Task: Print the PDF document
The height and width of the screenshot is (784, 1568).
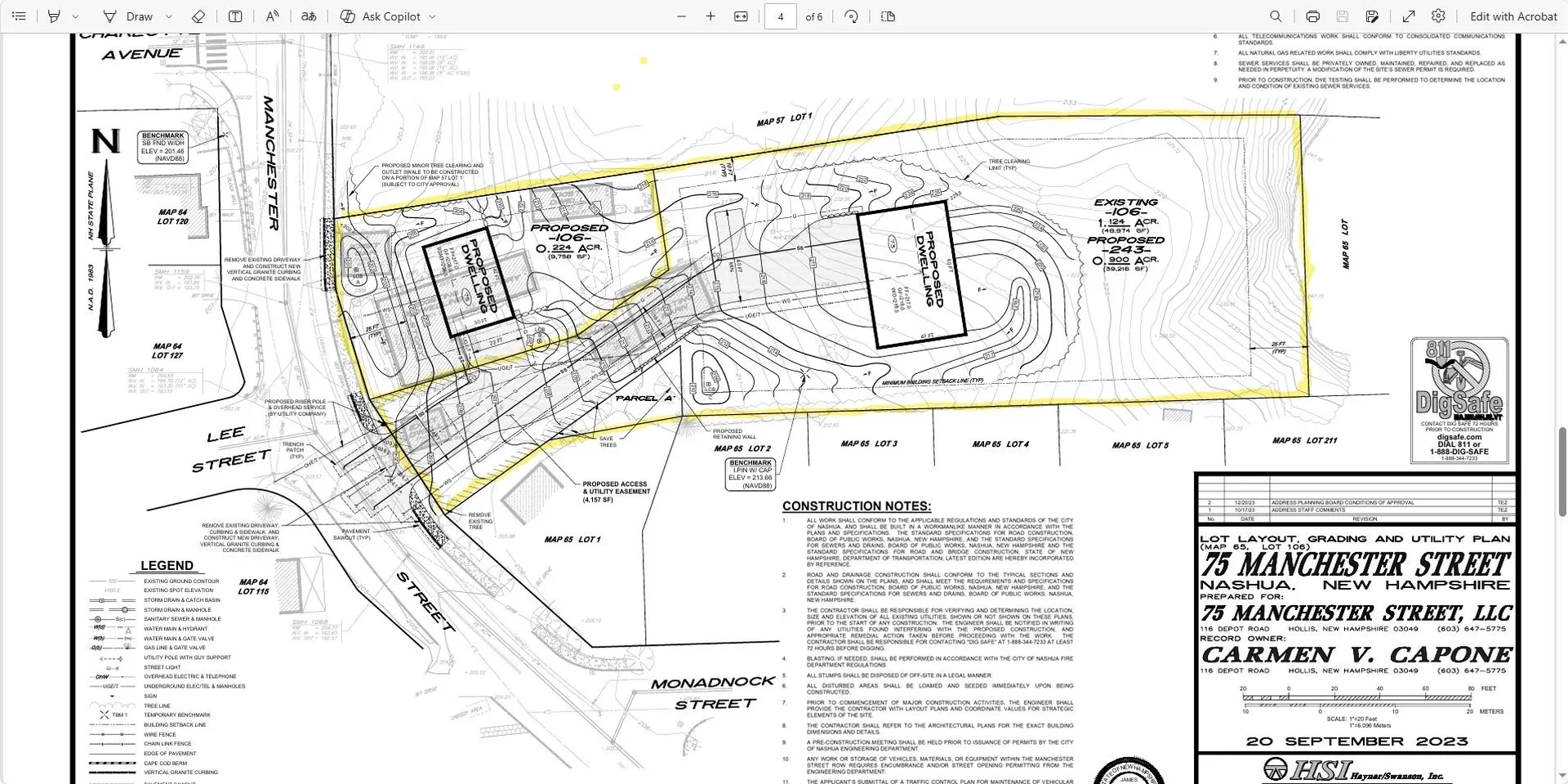Action: pyautogui.click(x=1312, y=16)
